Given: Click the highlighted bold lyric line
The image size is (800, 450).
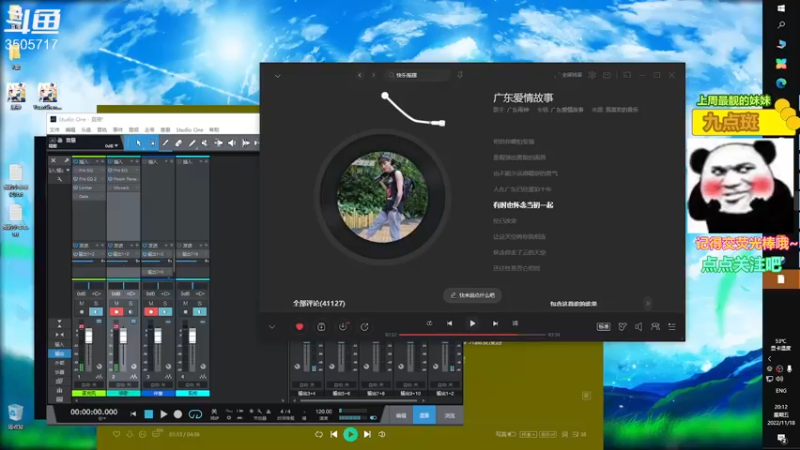Looking at the screenshot, I should (523, 205).
